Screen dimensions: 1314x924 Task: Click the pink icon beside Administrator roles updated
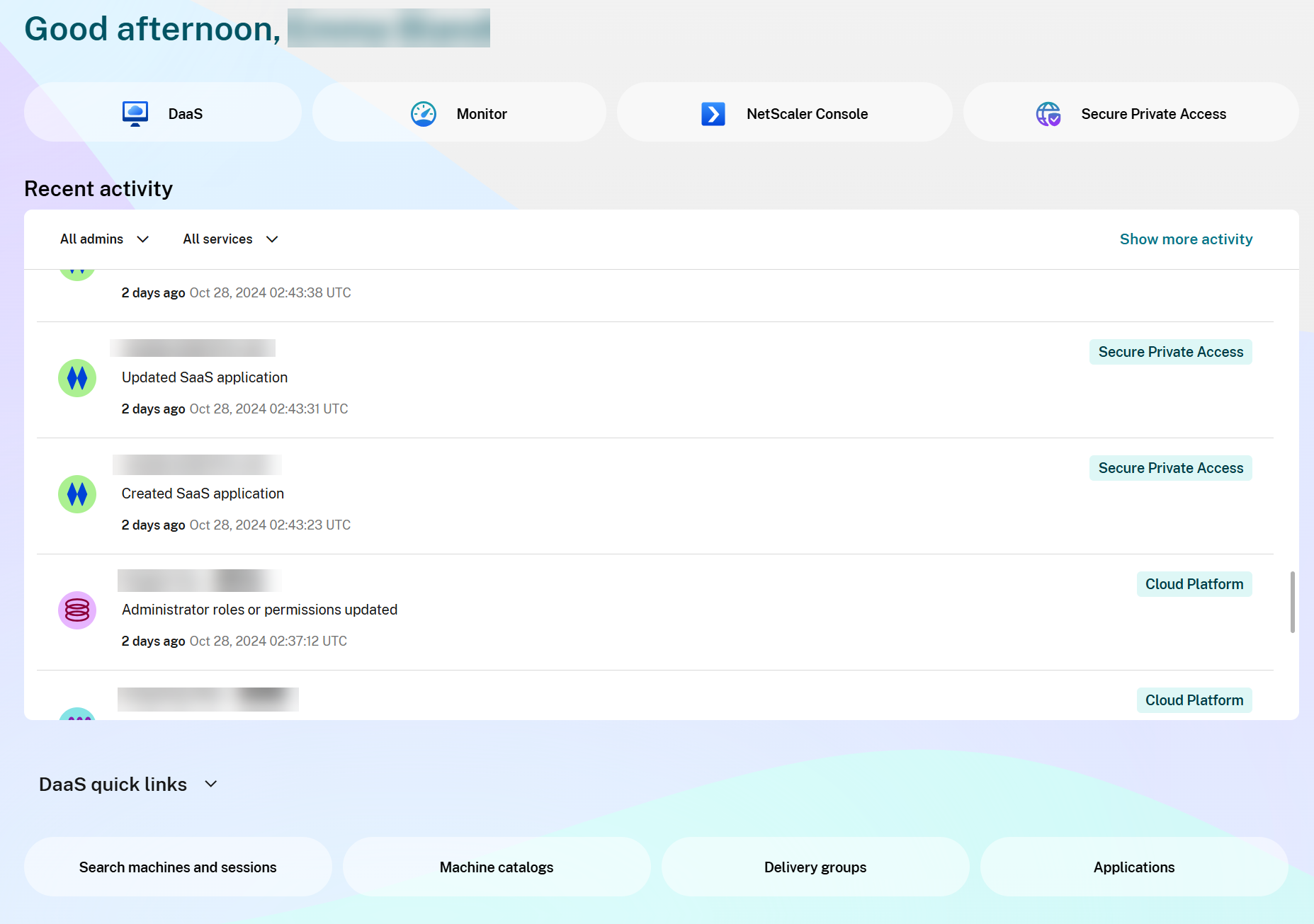click(77, 610)
